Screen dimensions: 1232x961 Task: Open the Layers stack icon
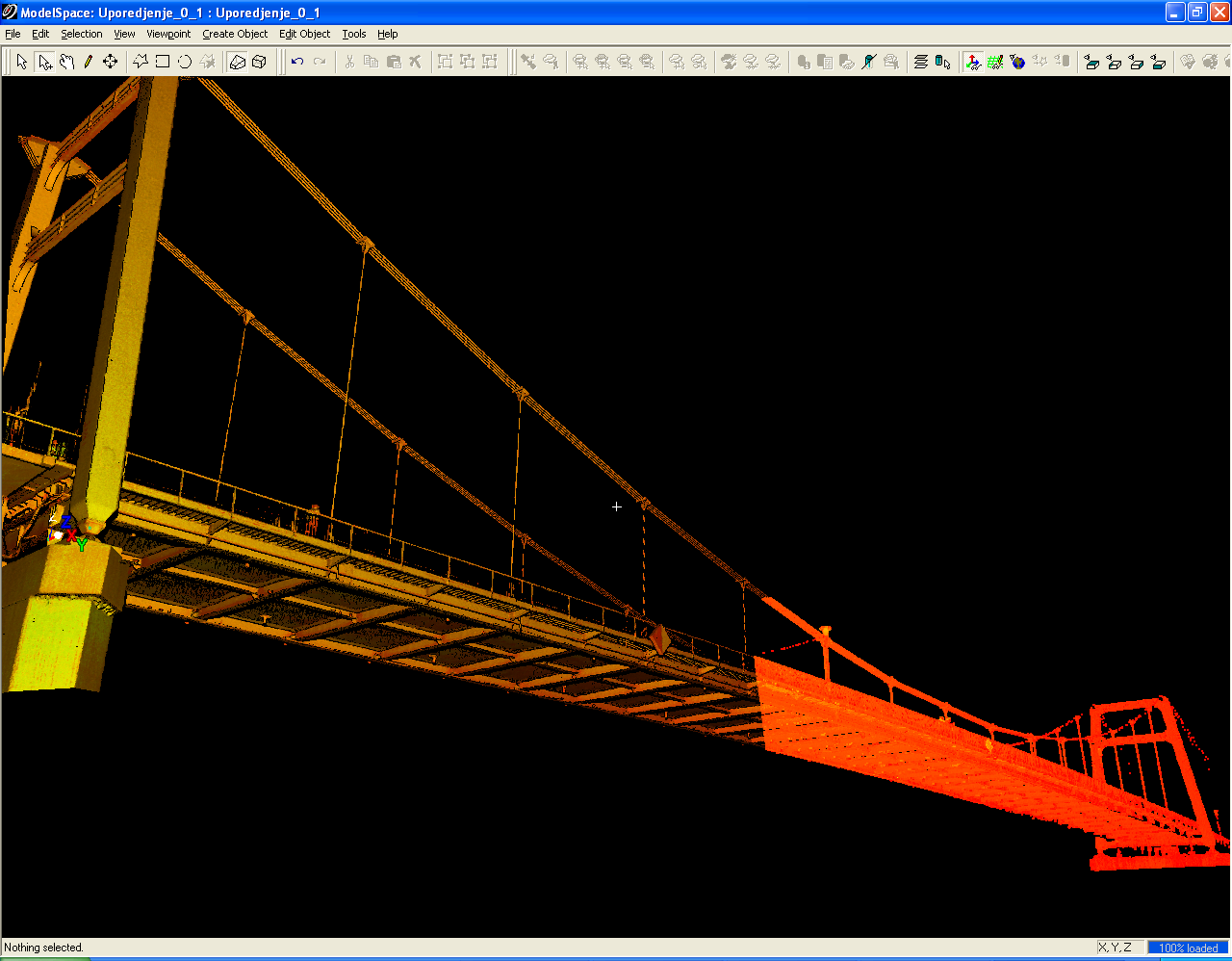pos(921,62)
